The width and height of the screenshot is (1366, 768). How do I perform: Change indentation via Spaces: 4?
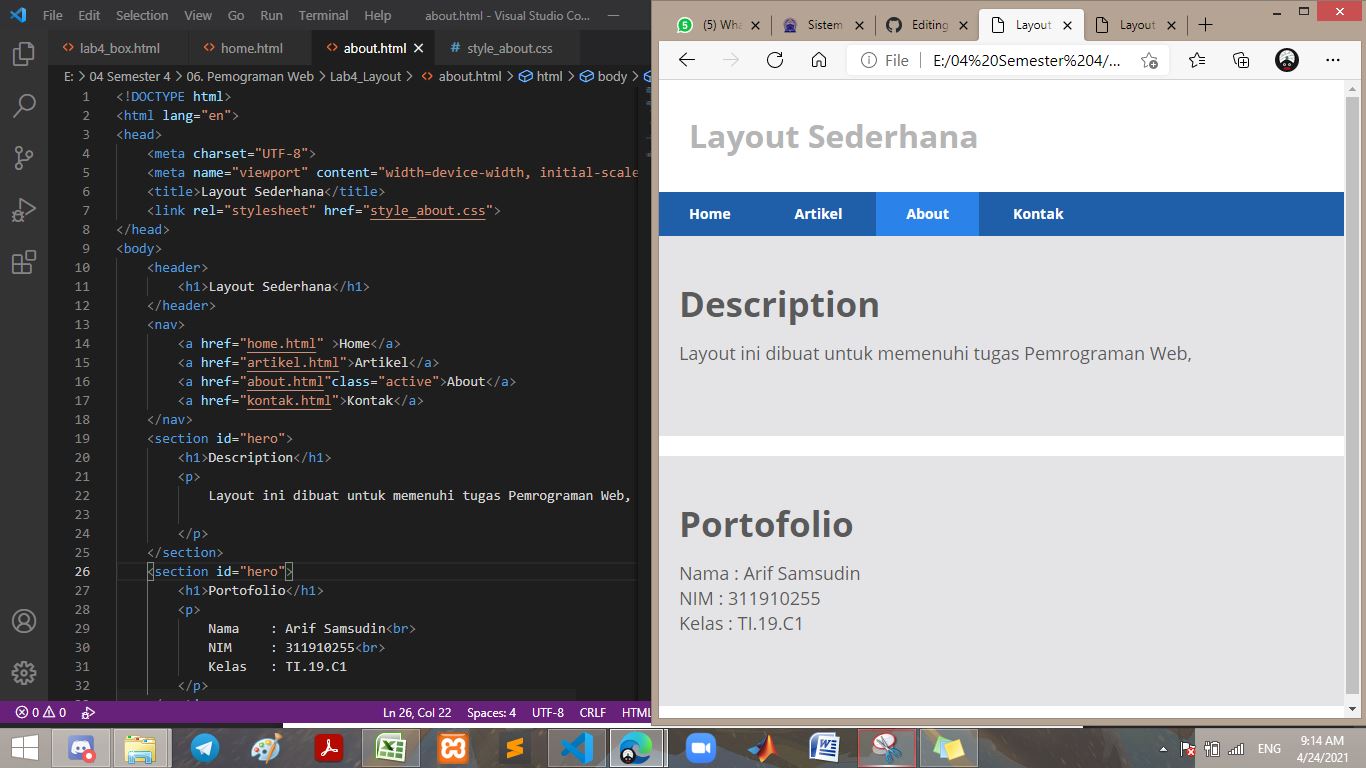pos(491,713)
